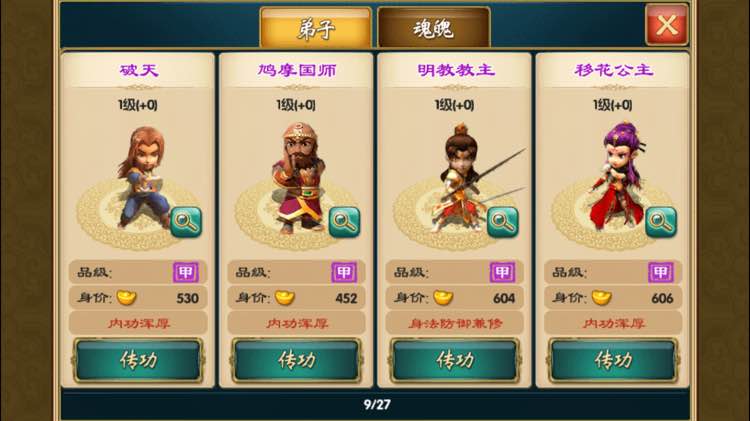Screen dimensions: 750x421
Task: Tap 传功 button under 明教教主
Action: point(455,360)
